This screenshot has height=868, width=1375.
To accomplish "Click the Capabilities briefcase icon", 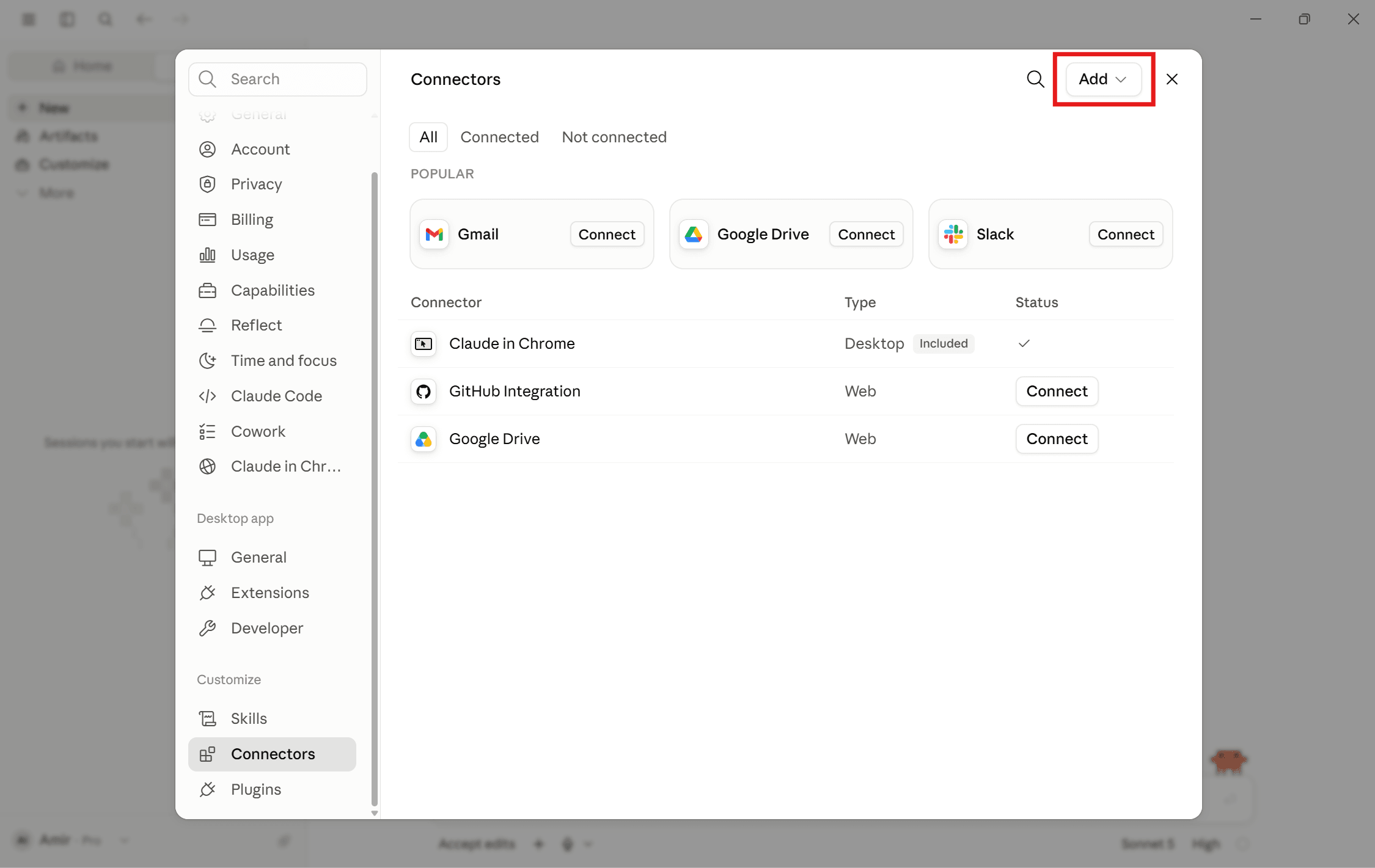I will (207, 290).
